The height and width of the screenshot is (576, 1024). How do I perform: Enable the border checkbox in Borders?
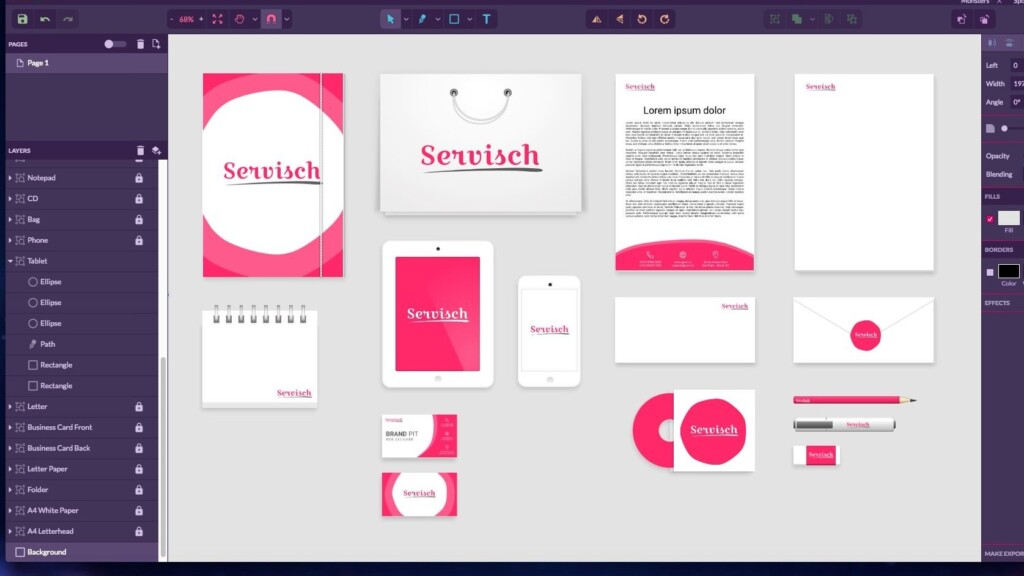coord(990,272)
